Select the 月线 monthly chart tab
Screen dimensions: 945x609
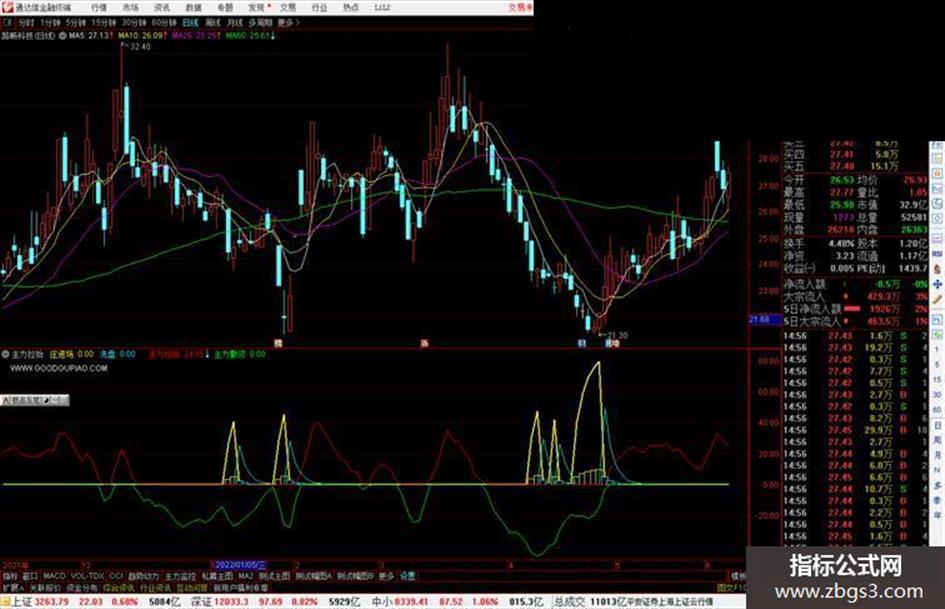click(234, 23)
